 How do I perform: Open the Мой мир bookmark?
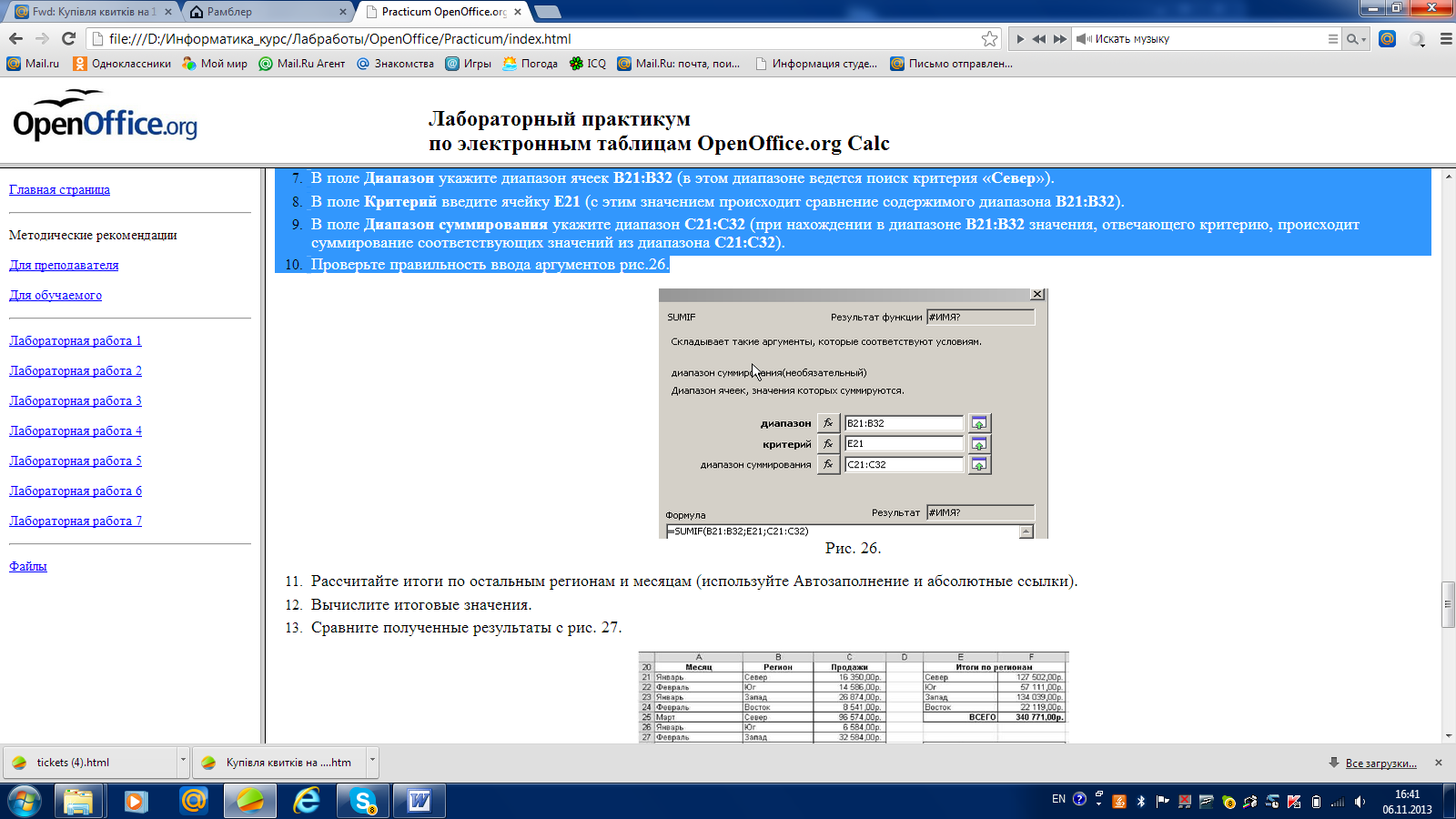tap(215, 64)
